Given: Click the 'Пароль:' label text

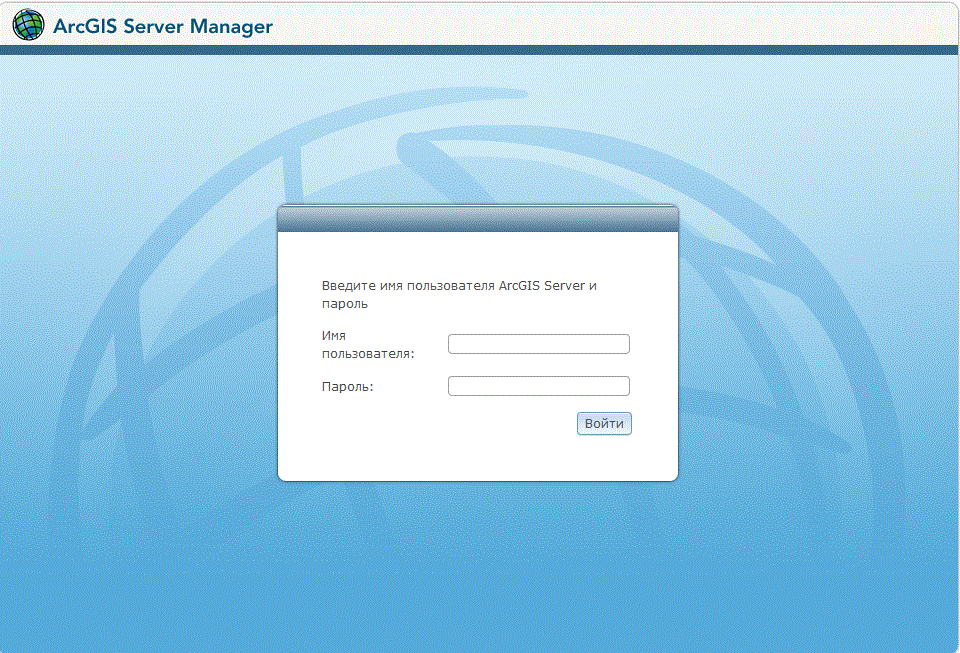Looking at the screenshot, I should click(346, 386).
